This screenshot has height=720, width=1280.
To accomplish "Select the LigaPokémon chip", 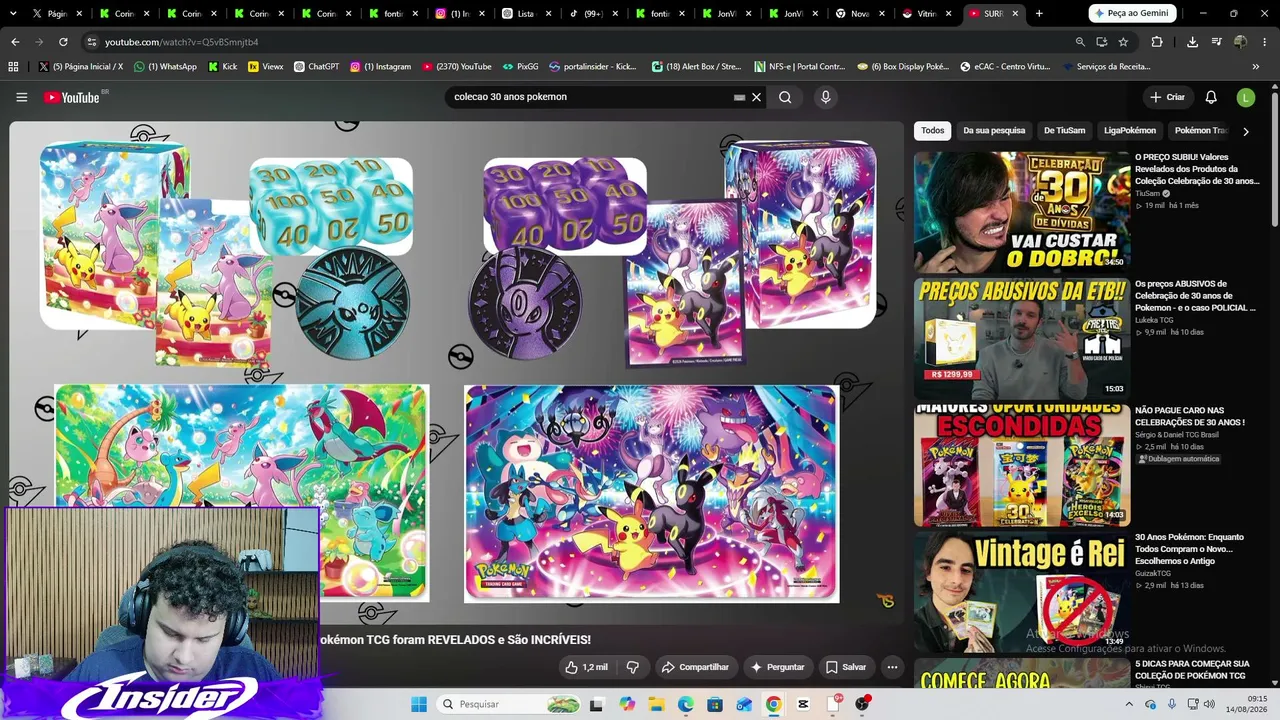I will pyautogui.click(x=1129, y=131).
